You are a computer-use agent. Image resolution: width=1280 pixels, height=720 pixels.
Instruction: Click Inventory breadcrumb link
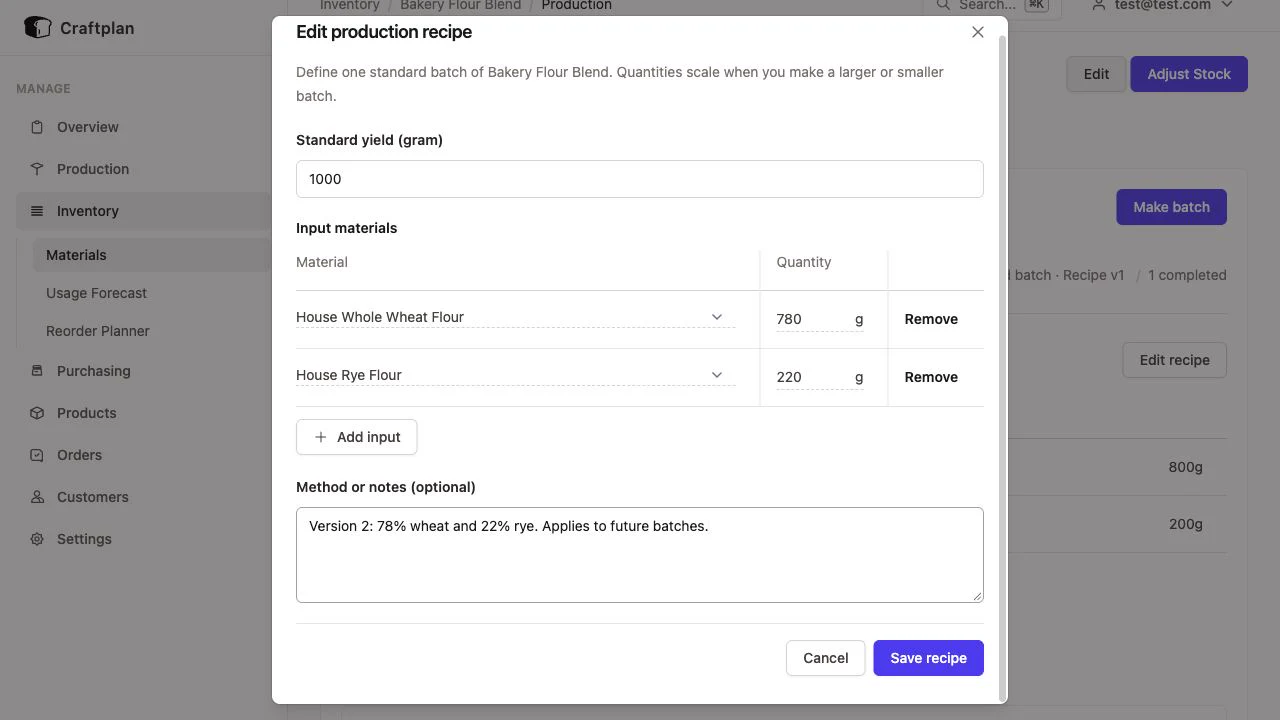(x=349, y=5)
